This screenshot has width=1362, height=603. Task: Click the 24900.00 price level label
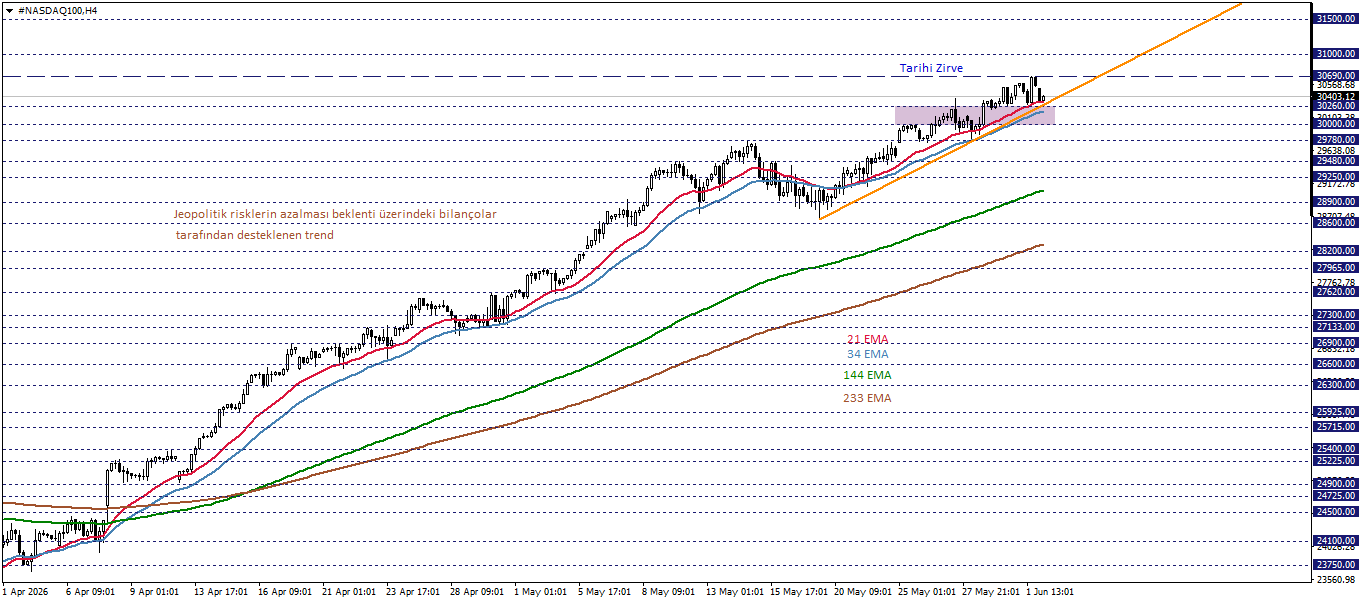click(1336, 484)
